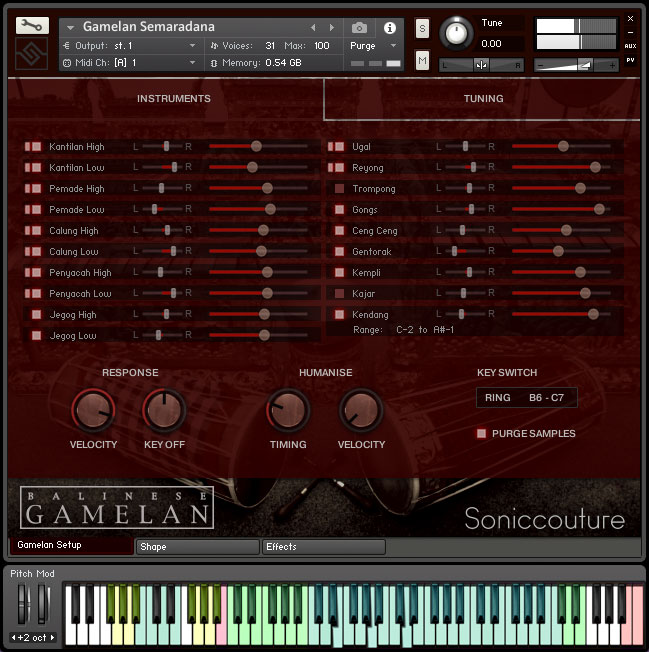Toggle the Gongs instrument button
The width and height of the screenshot is (649, 652).
339,210
